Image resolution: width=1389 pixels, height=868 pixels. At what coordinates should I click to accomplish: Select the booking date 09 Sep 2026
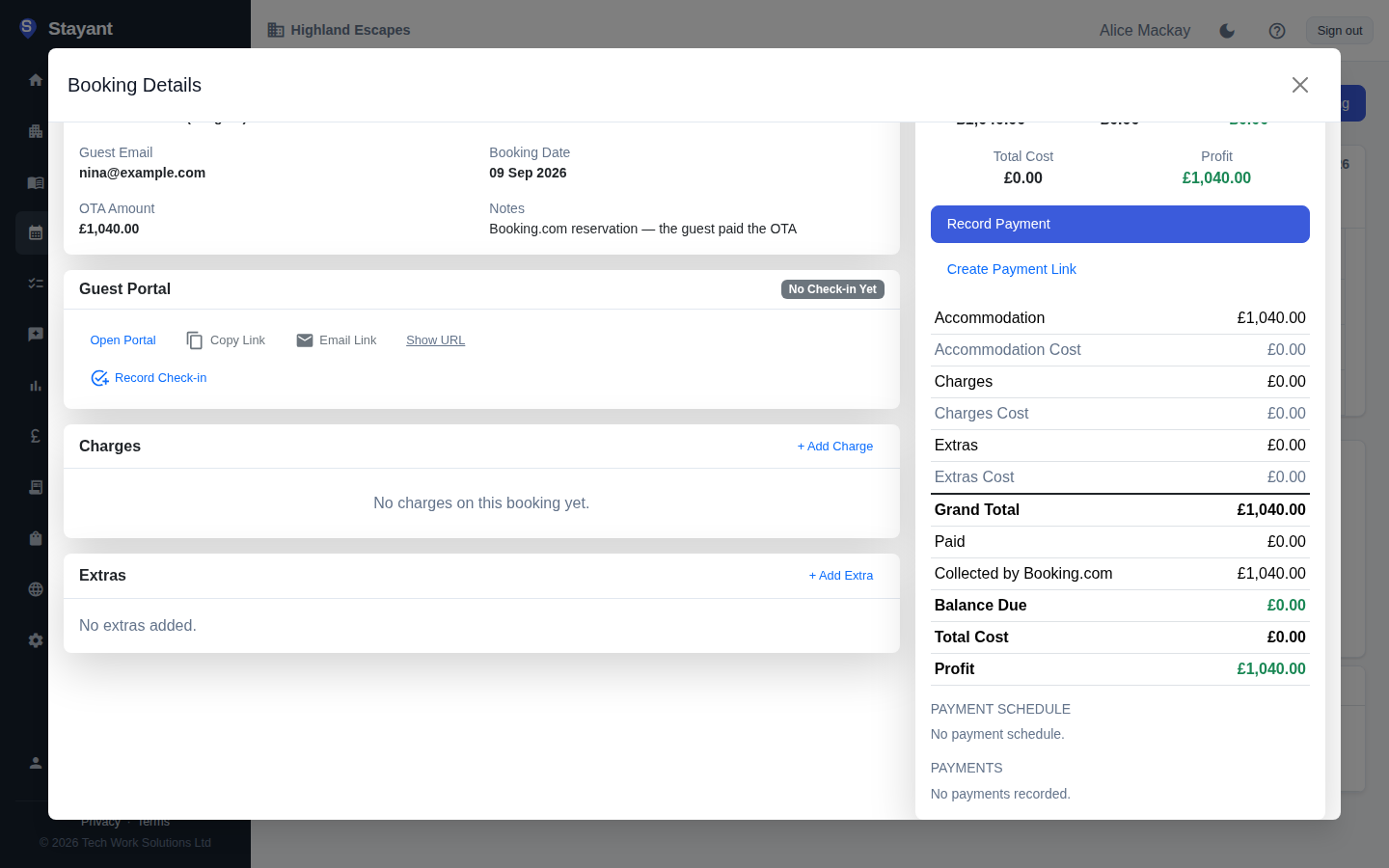click(528, 173)
